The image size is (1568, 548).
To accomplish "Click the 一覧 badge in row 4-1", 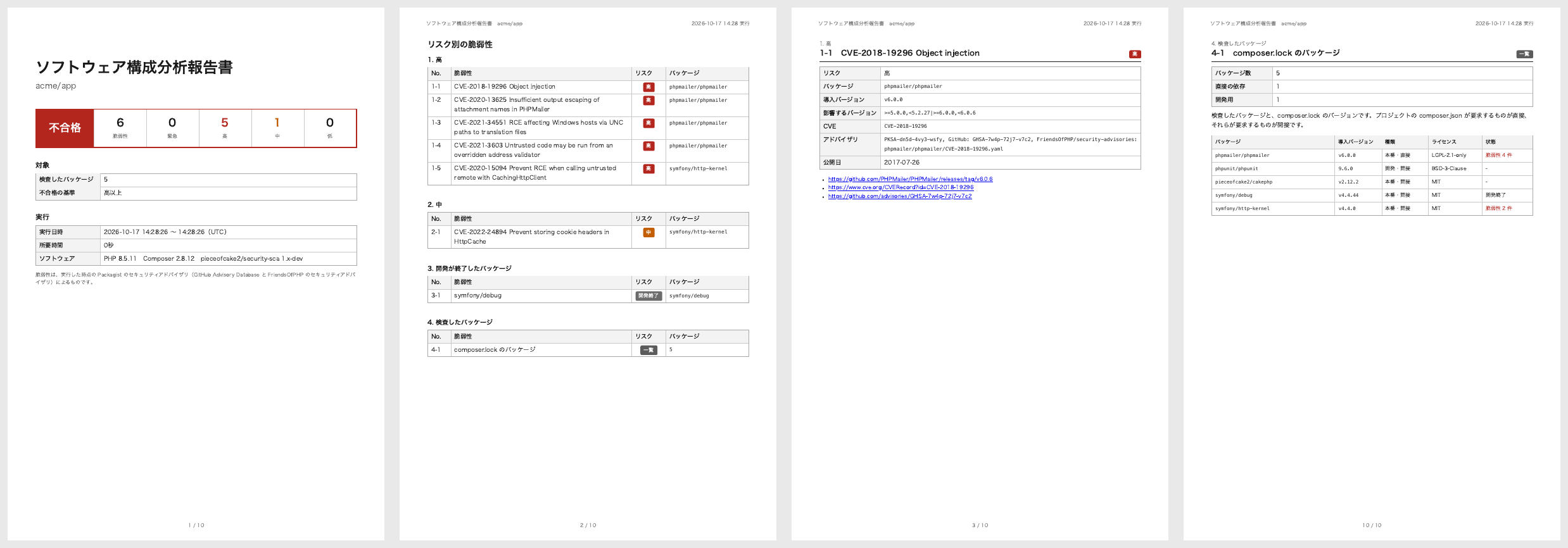I will 648,350.
